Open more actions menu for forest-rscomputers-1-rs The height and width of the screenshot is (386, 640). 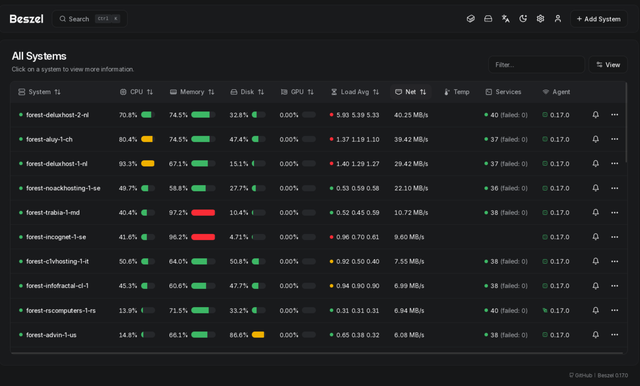point(614,310)
